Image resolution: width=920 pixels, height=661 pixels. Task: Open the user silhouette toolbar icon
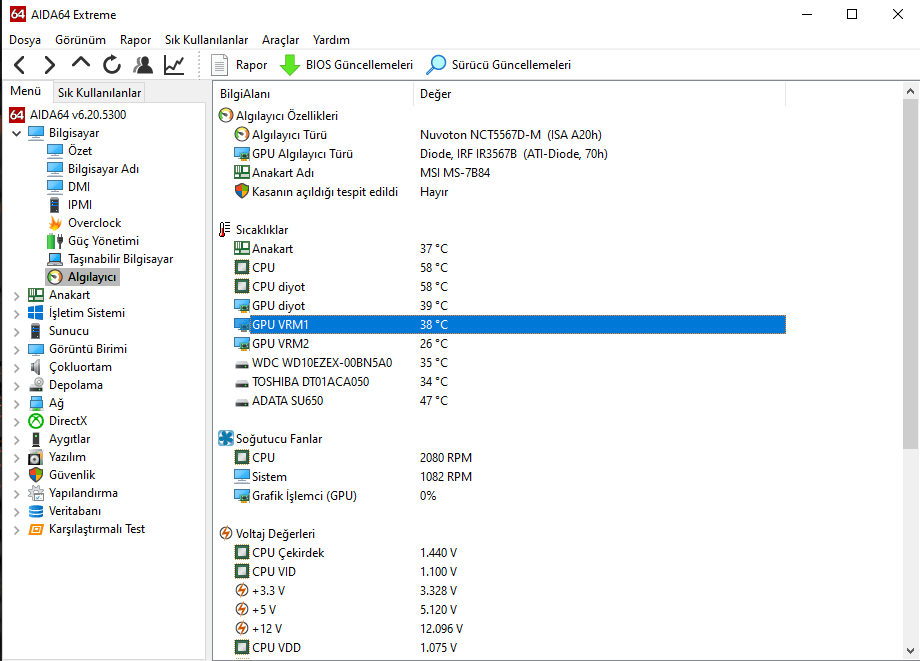143,65
